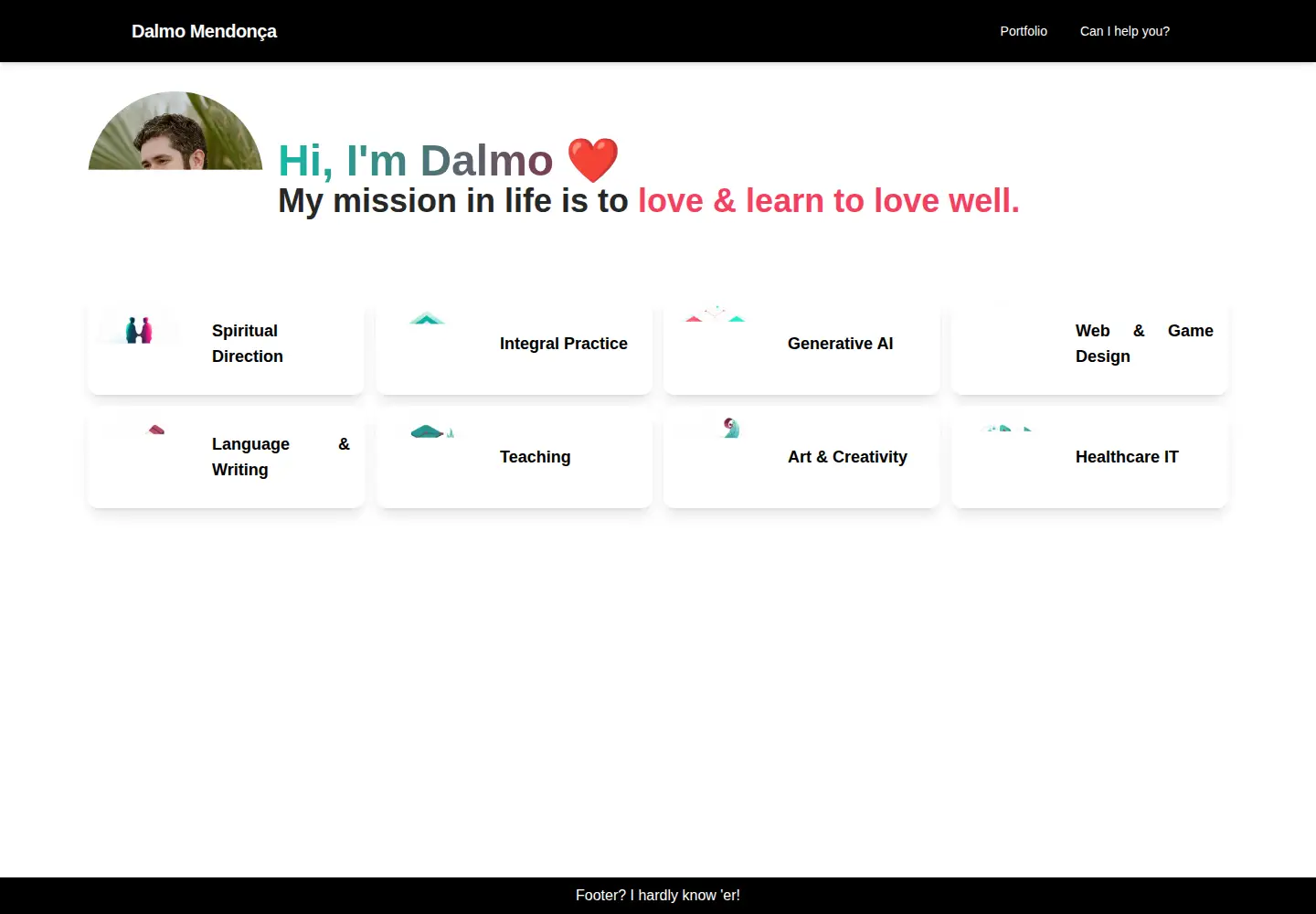This screenshot has width=1316, height=914.
Task: Open the Art & Creativity card label
Action: [x=848, y=457]
